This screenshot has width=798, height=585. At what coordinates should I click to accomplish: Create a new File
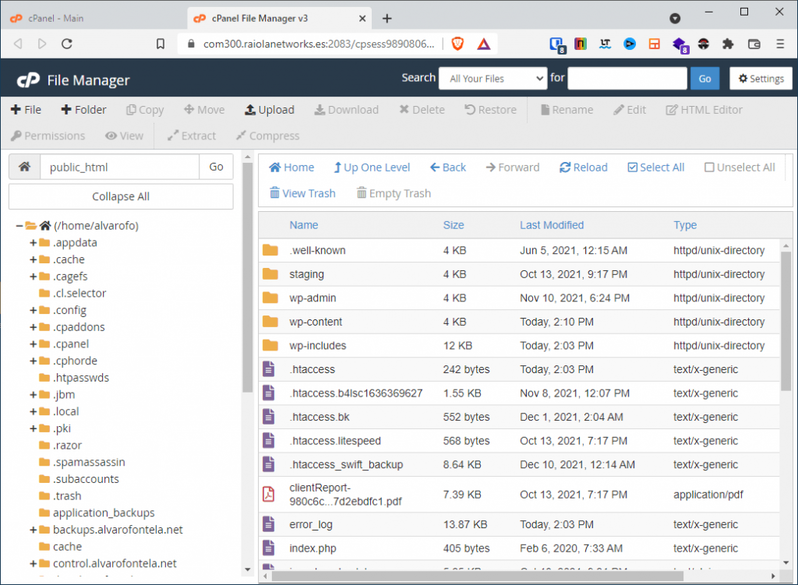[26, 109]
